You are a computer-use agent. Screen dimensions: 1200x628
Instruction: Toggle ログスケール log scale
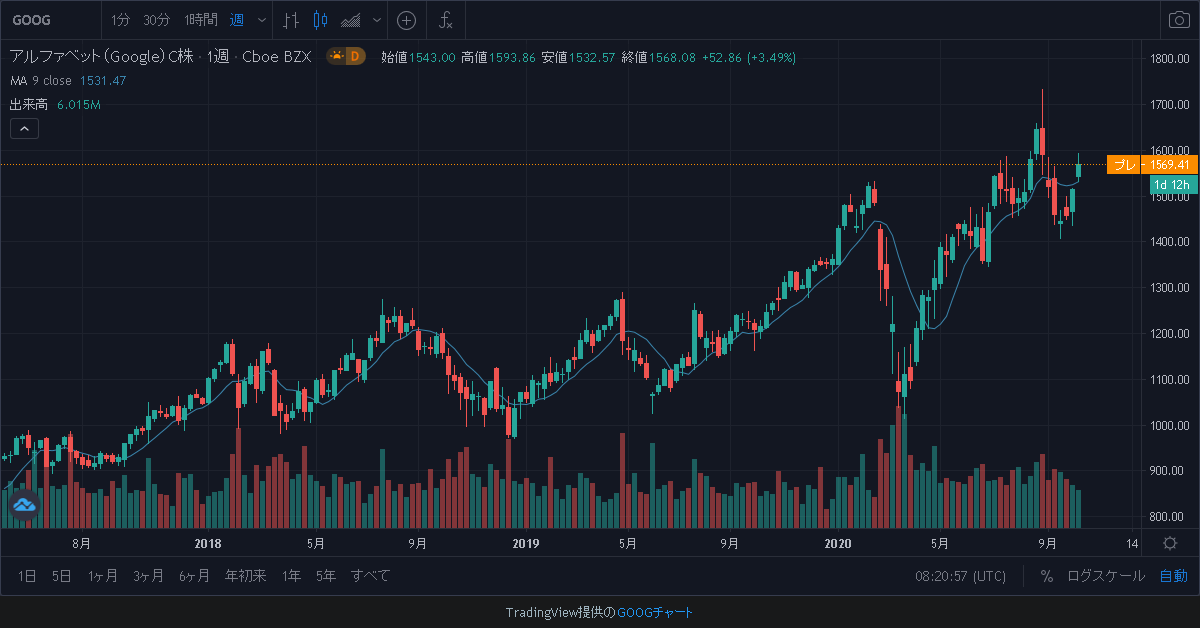pyautogui.click(x=1106, y=576)
